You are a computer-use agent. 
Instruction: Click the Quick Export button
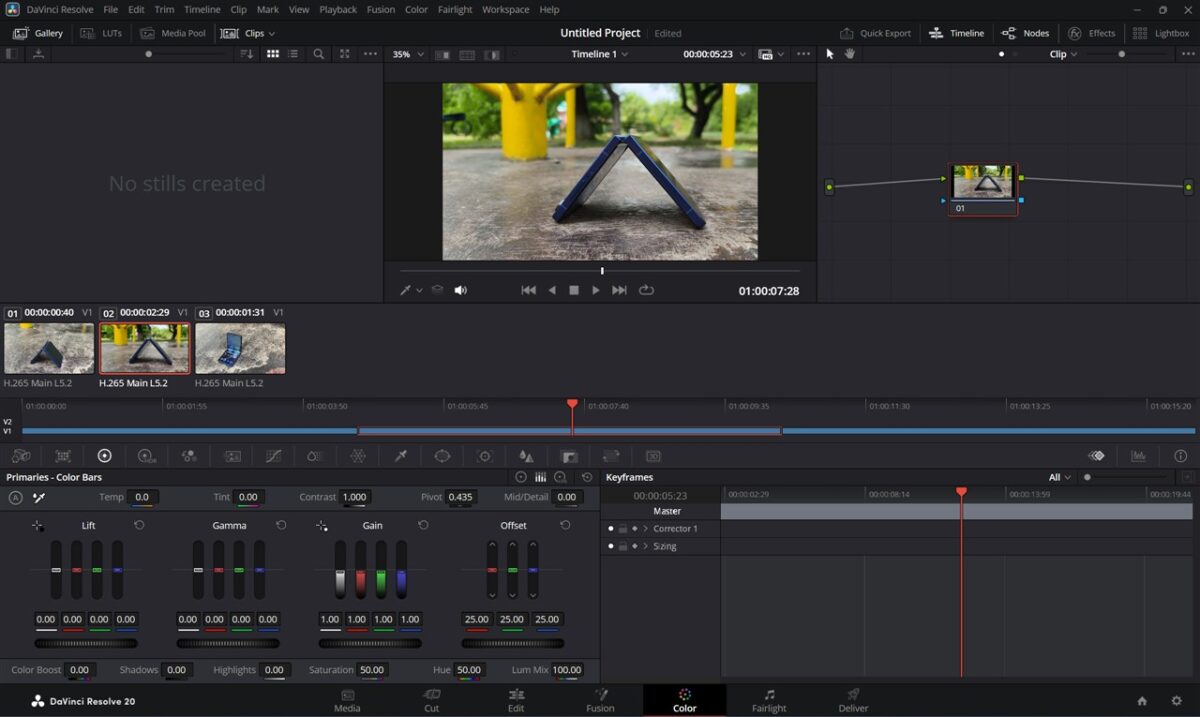875,33
